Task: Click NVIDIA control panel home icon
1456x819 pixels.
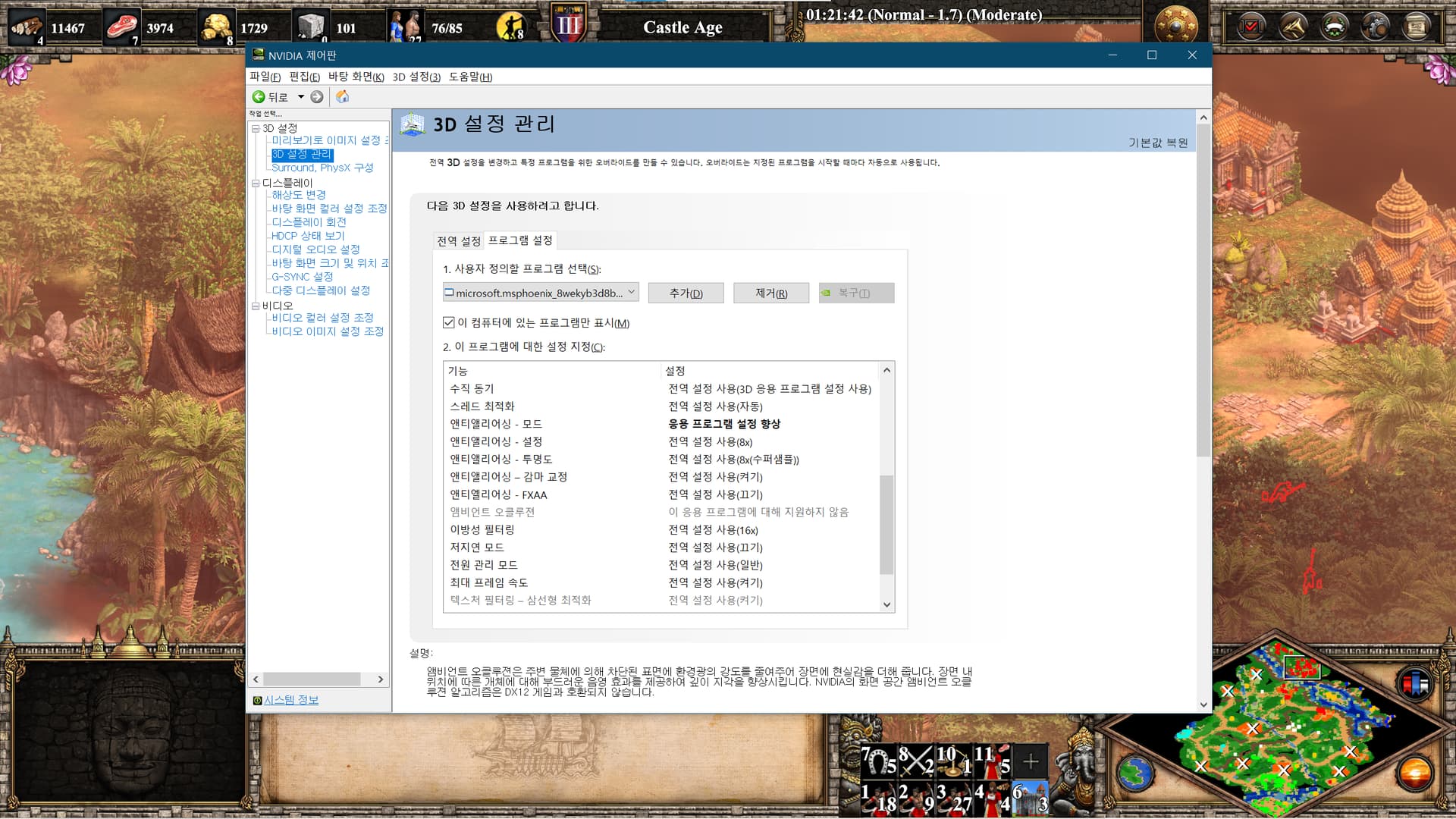Action: click(343, 96)
